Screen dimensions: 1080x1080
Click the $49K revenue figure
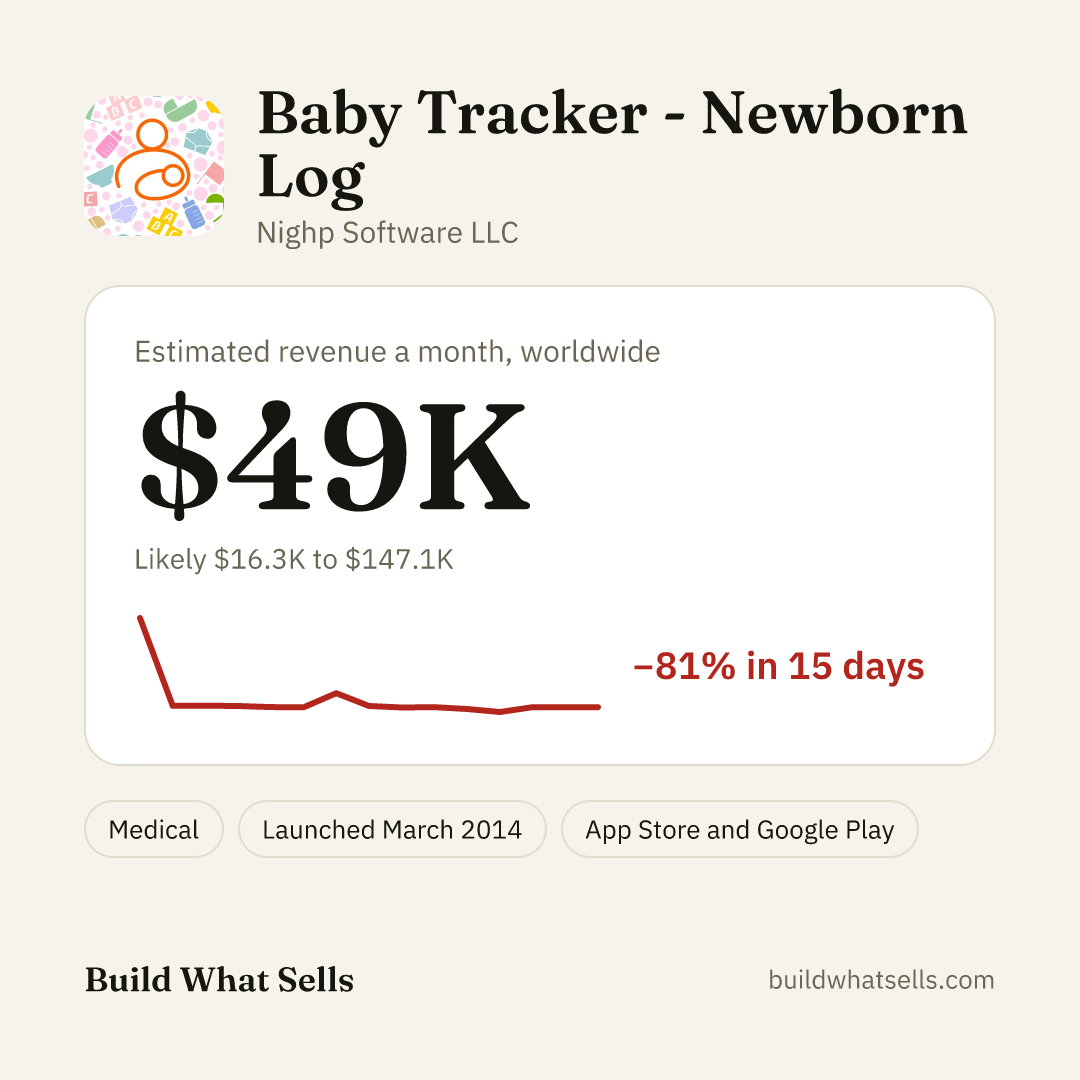click(x=335, y=455)
